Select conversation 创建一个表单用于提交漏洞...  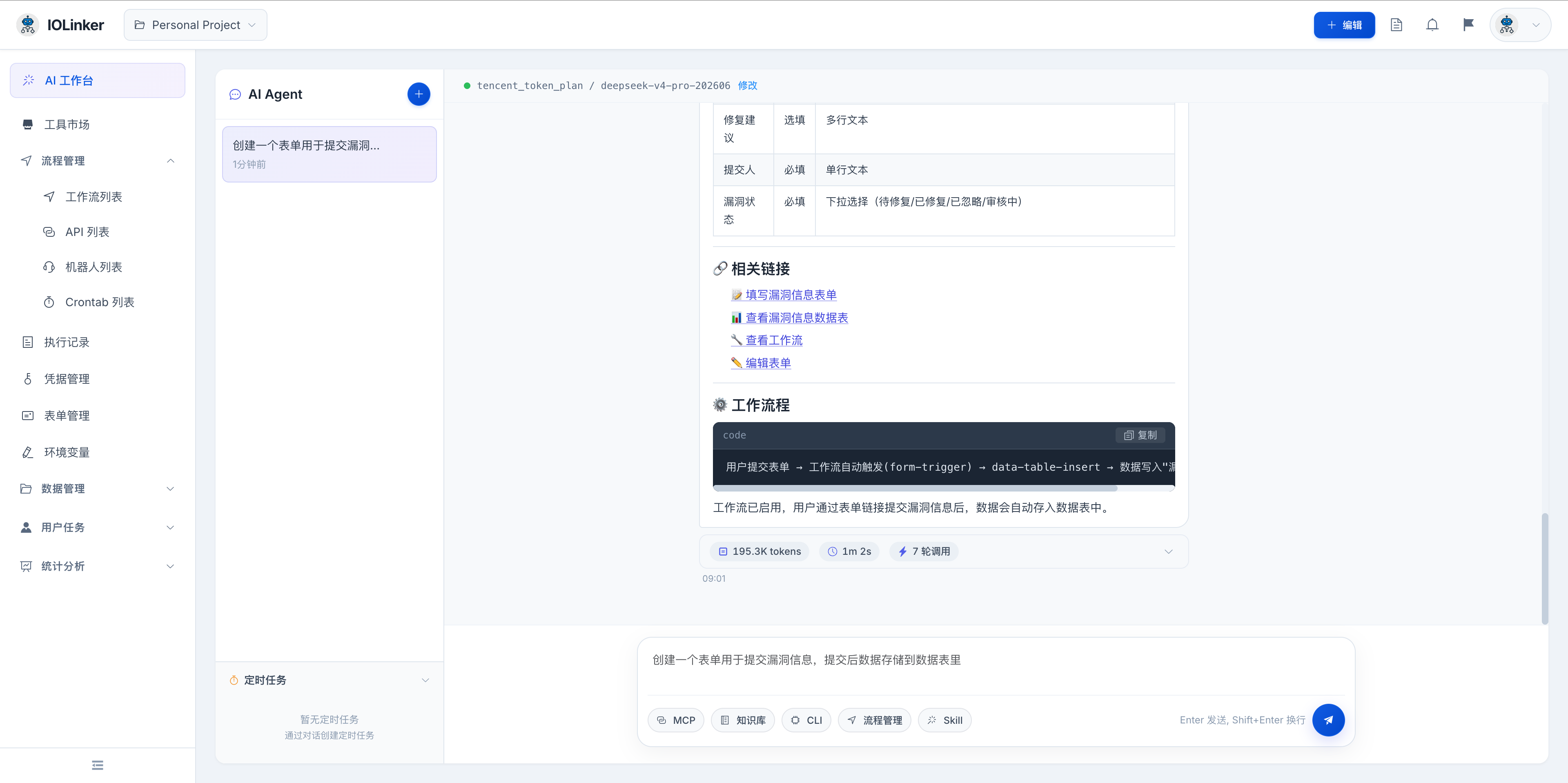pyautogui.click(x=329, y=154)
